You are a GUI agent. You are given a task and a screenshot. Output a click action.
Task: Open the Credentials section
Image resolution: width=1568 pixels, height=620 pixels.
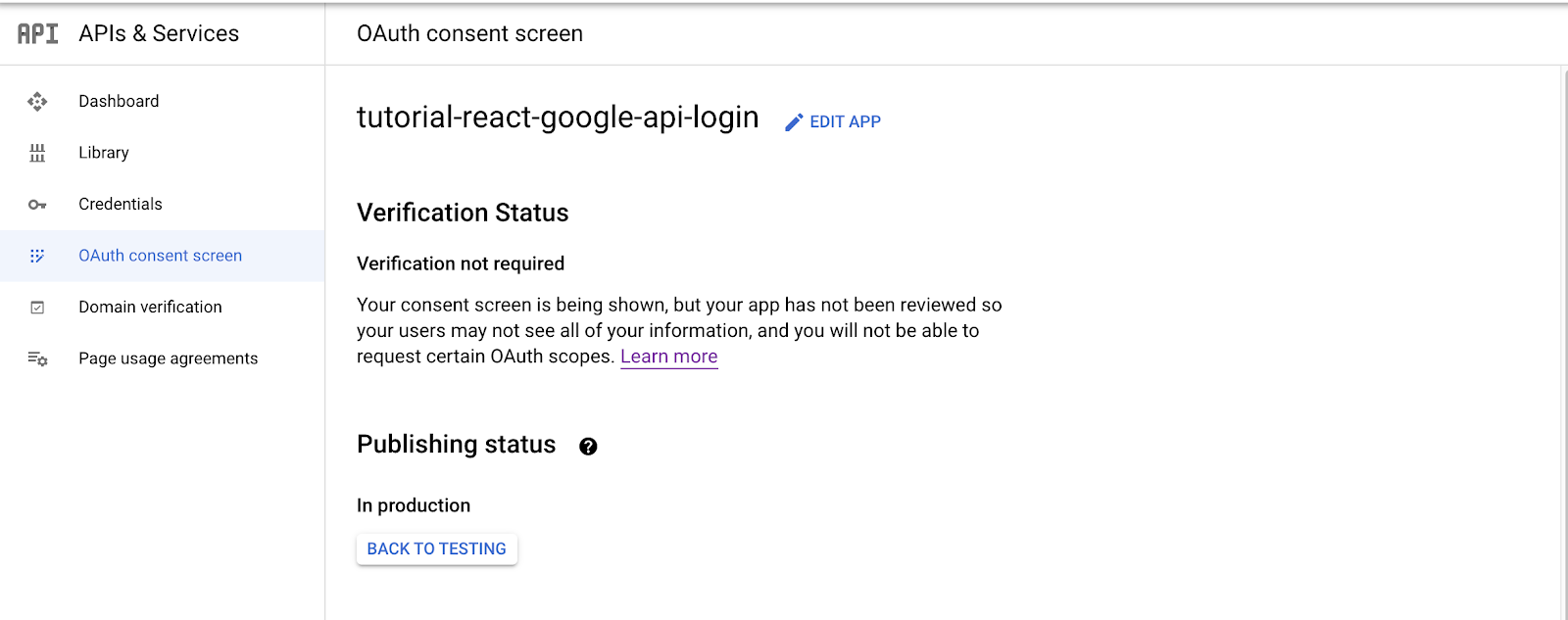tap(121, 205)
